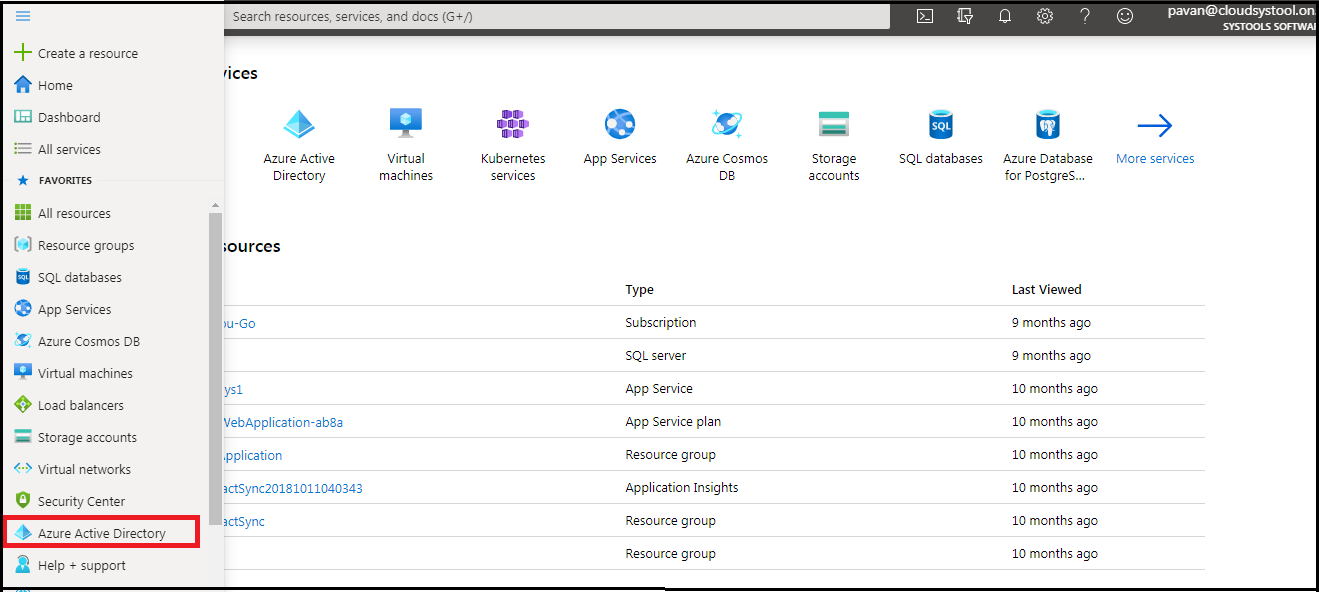1319x592 pixels.
Task: Click the 'Last Viewed' column header
Action: (1046, 290)
